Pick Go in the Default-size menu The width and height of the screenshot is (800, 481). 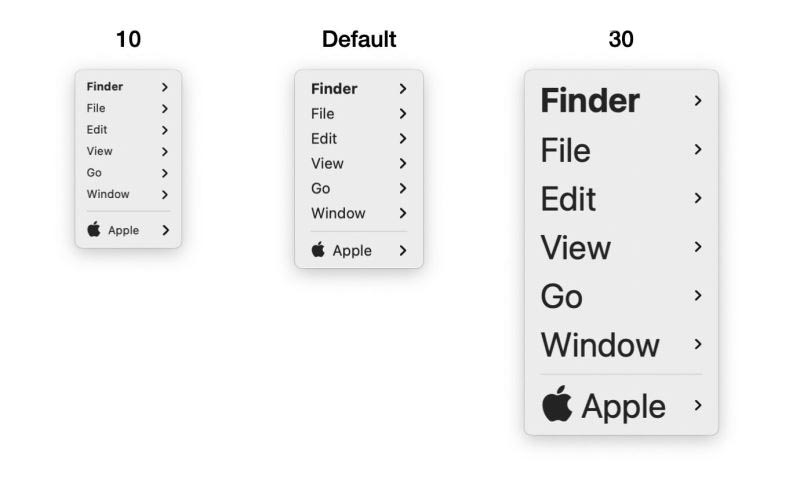click(320, 188)
